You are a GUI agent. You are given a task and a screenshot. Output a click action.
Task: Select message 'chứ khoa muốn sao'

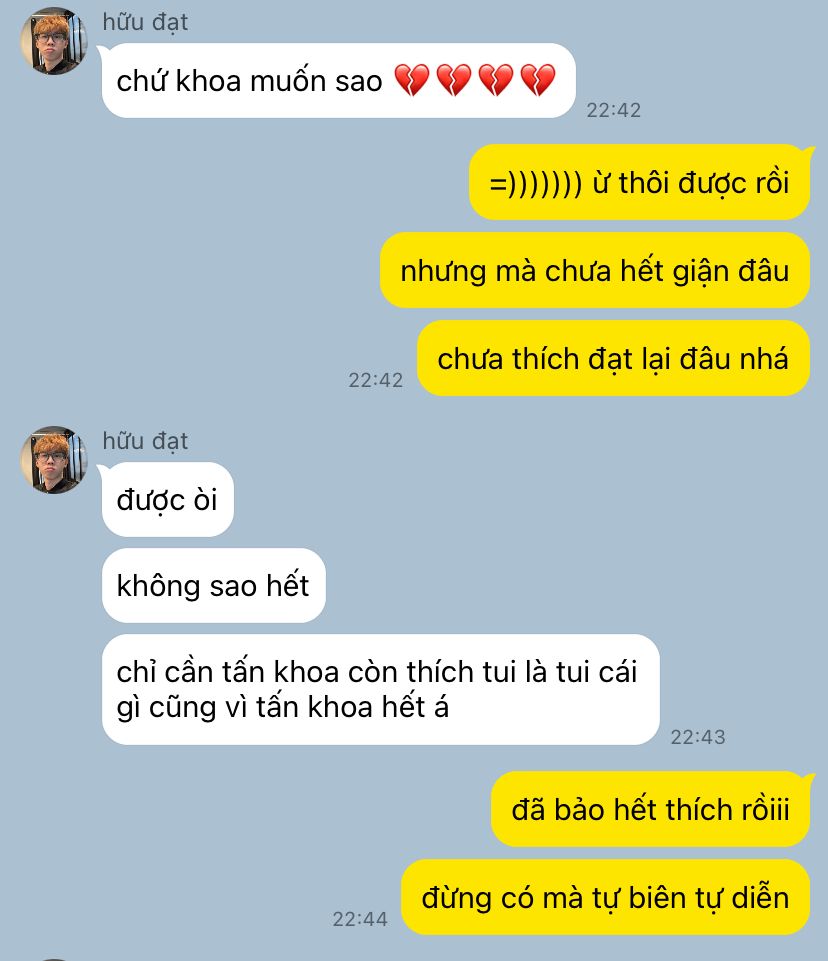[x=338, y=80]
